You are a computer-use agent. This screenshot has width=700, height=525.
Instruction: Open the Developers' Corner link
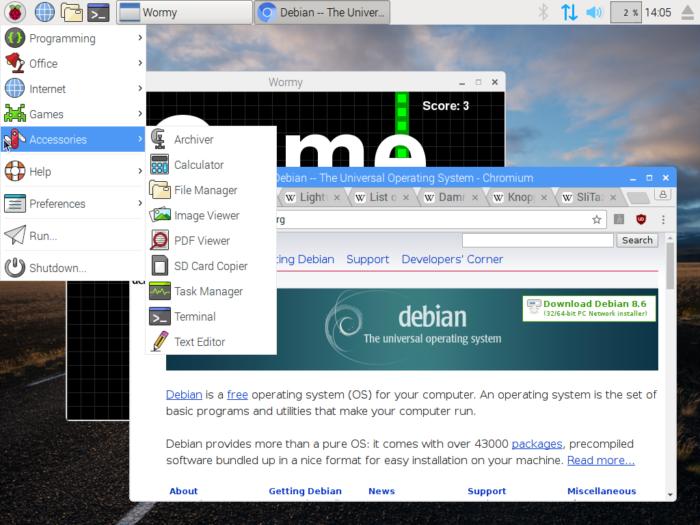pyautogui.click(x=452, y=259)
